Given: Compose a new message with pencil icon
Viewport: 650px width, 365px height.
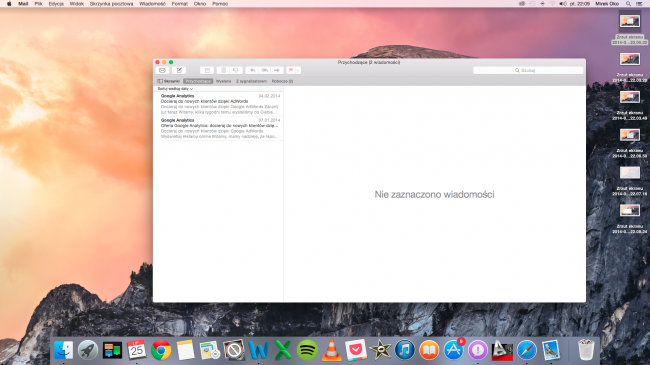Looking at the screenshot, I should tap(179, 71).
